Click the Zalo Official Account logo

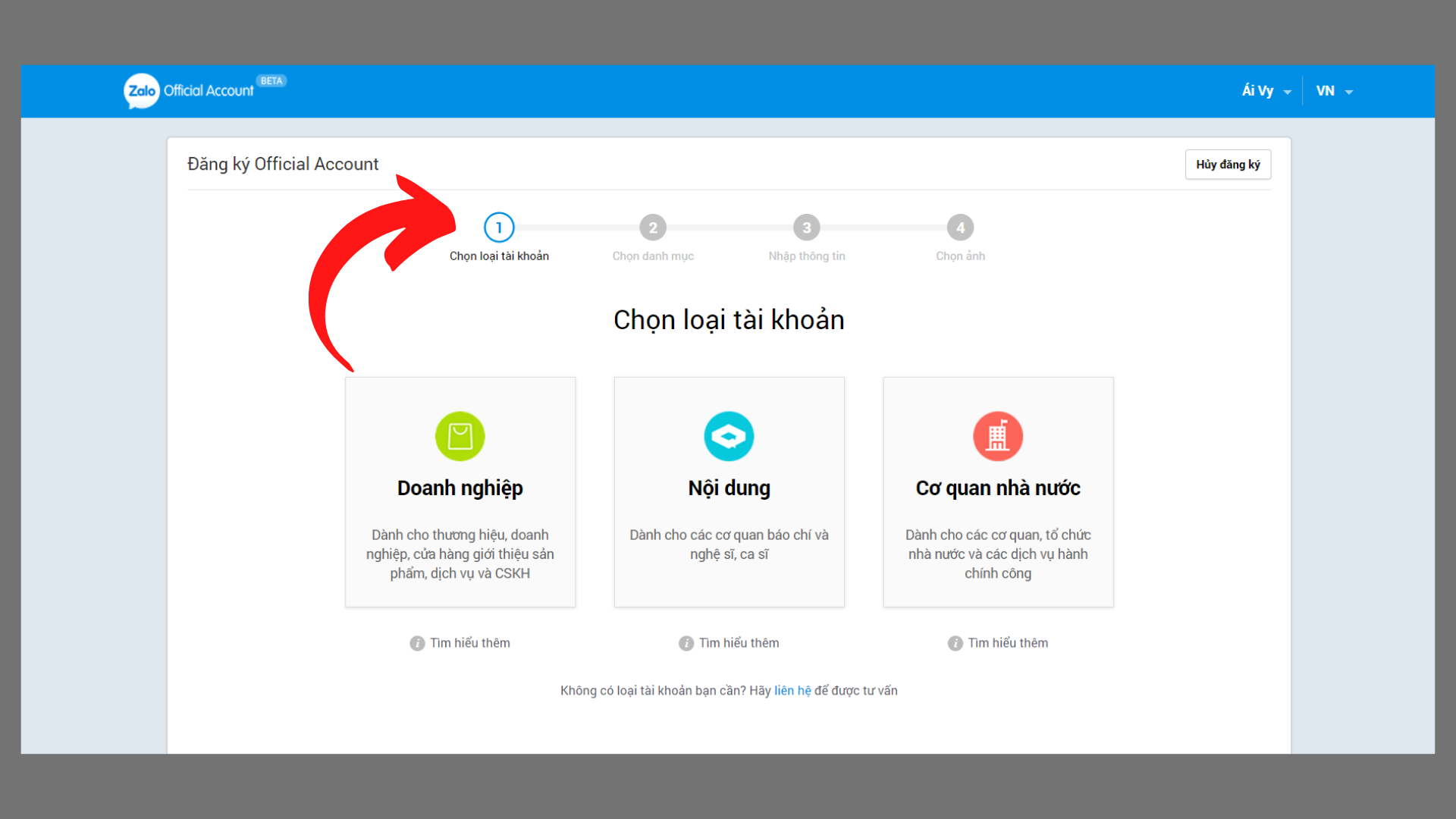(200, 90)
